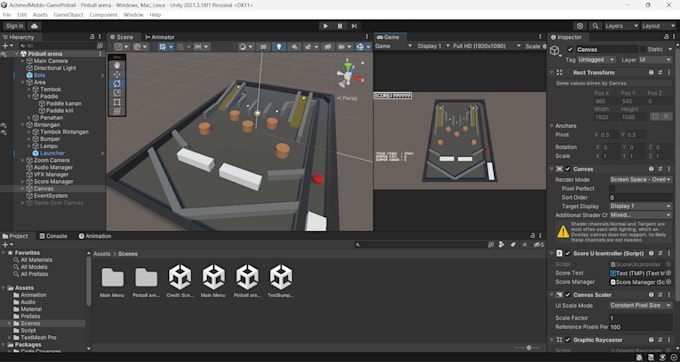Image resolution: width=680 pixels, height=362 pixels.
Task: Toggle the Canvas component enabled checkbox
Action: click(568, 169)
